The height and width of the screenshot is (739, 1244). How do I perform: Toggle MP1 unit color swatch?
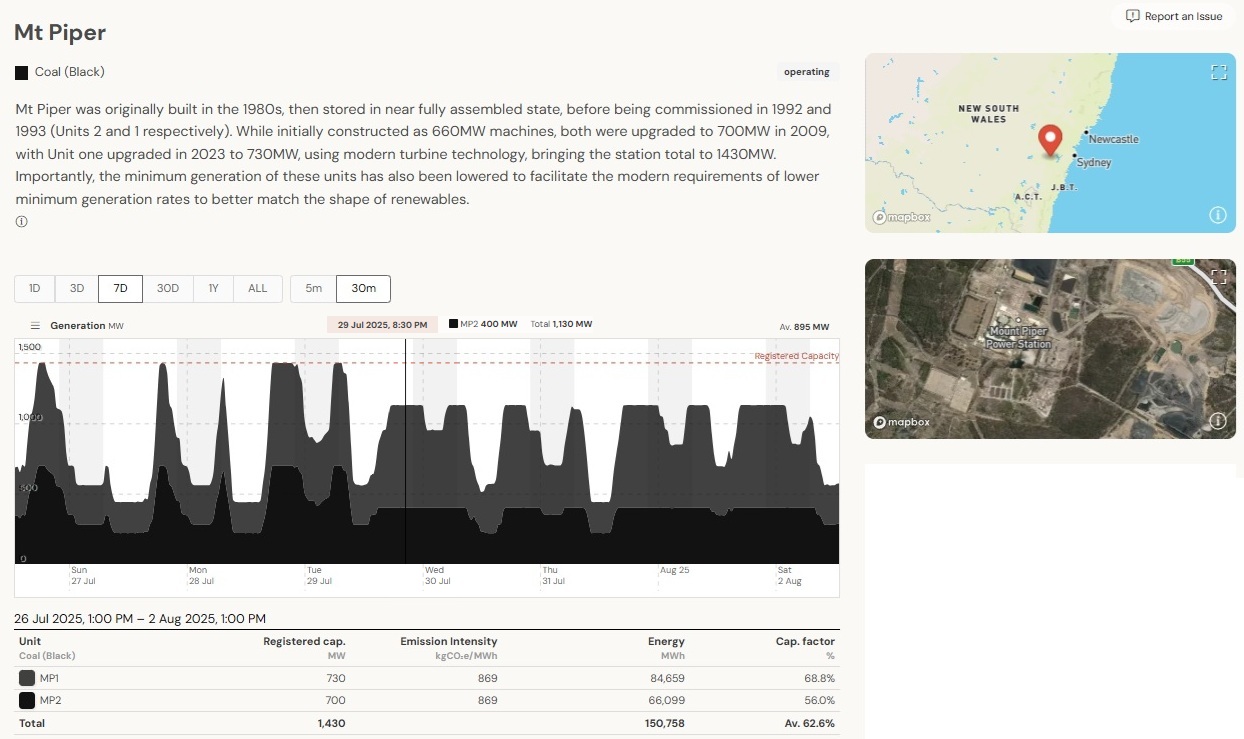[27, 678]
